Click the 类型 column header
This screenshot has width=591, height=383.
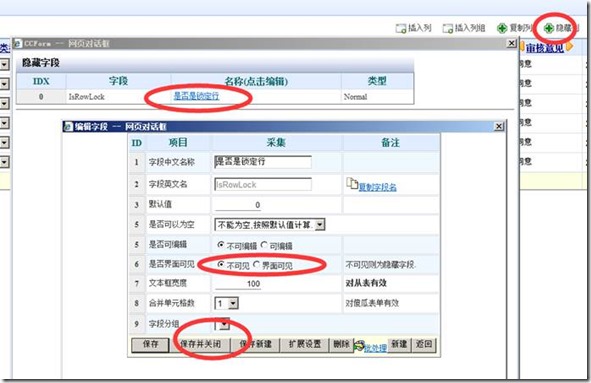377,81
